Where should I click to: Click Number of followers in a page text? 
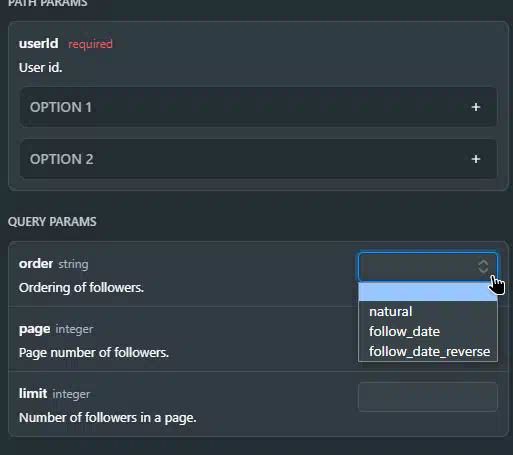(x=108, y=418)
